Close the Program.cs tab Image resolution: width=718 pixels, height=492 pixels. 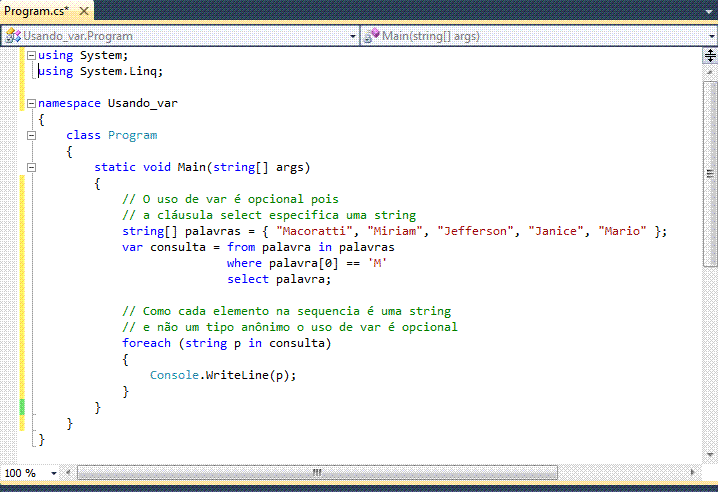tap(86, 10)
